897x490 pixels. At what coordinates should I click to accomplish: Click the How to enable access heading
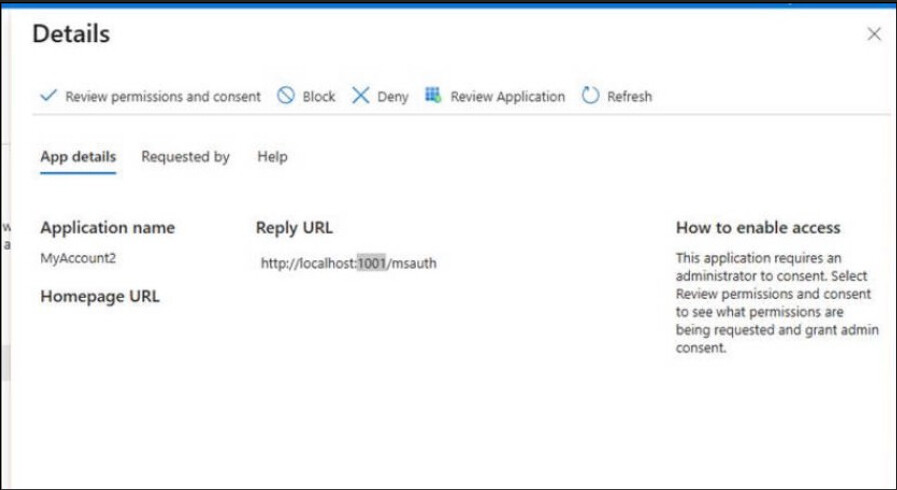pos(758,228)
